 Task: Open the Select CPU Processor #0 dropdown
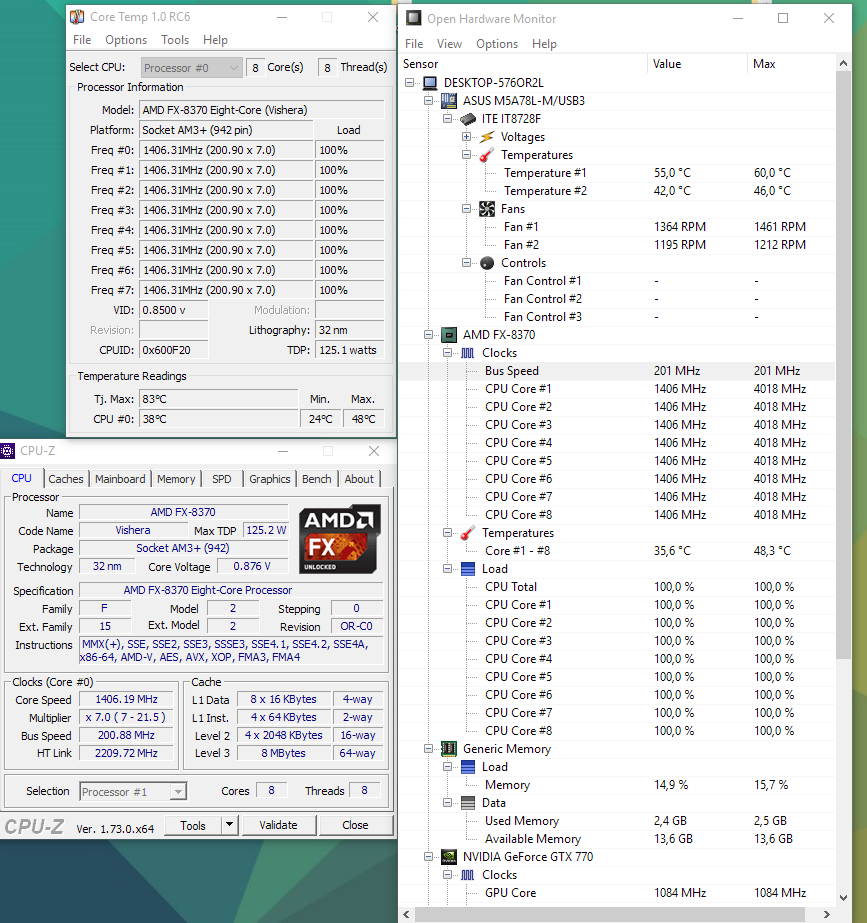point(191,68)
